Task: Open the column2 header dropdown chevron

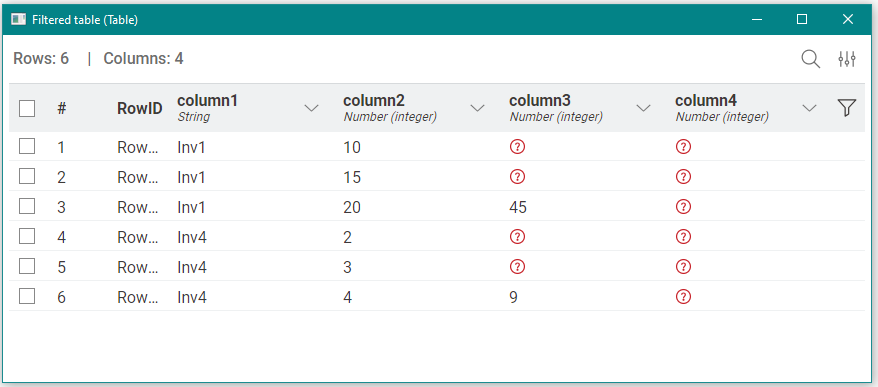Action: coord(477,108)
